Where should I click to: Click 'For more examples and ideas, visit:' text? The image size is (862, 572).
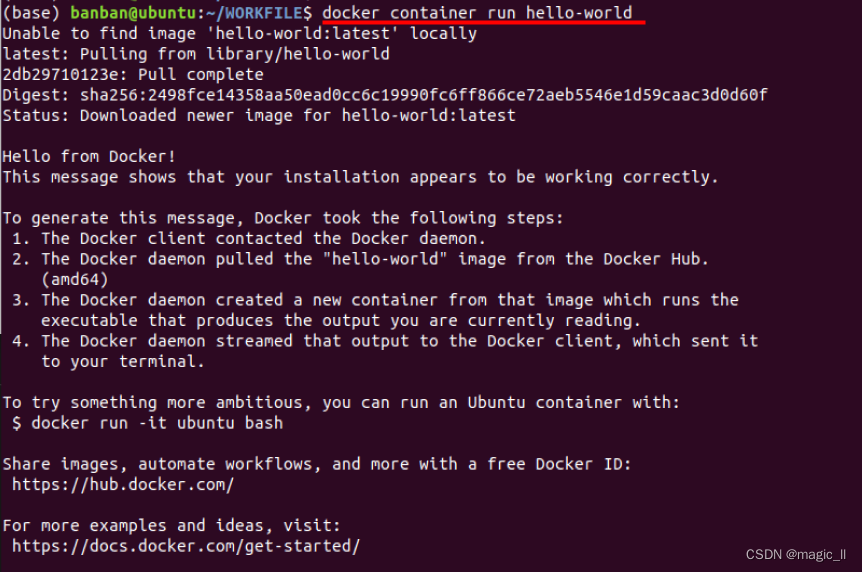click(172, 526)
